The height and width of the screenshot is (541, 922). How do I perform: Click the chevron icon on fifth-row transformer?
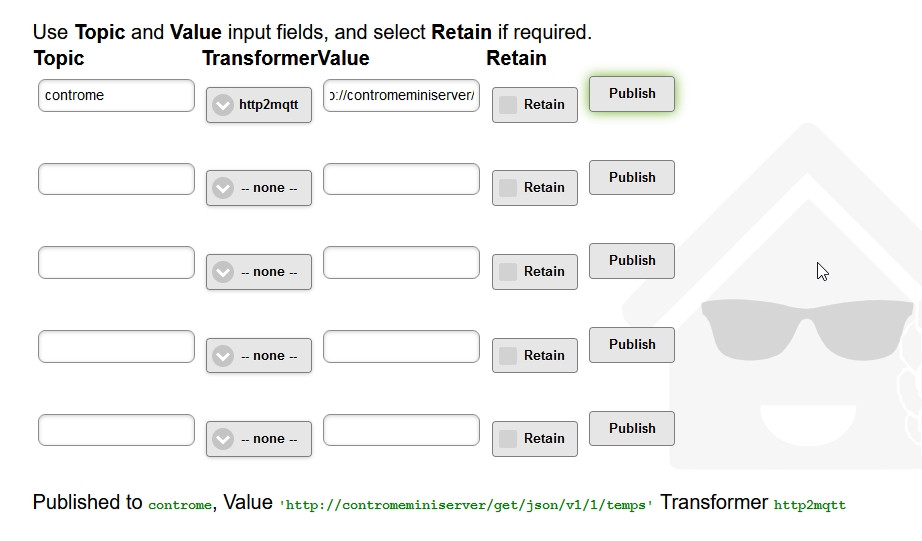point(223,439)
